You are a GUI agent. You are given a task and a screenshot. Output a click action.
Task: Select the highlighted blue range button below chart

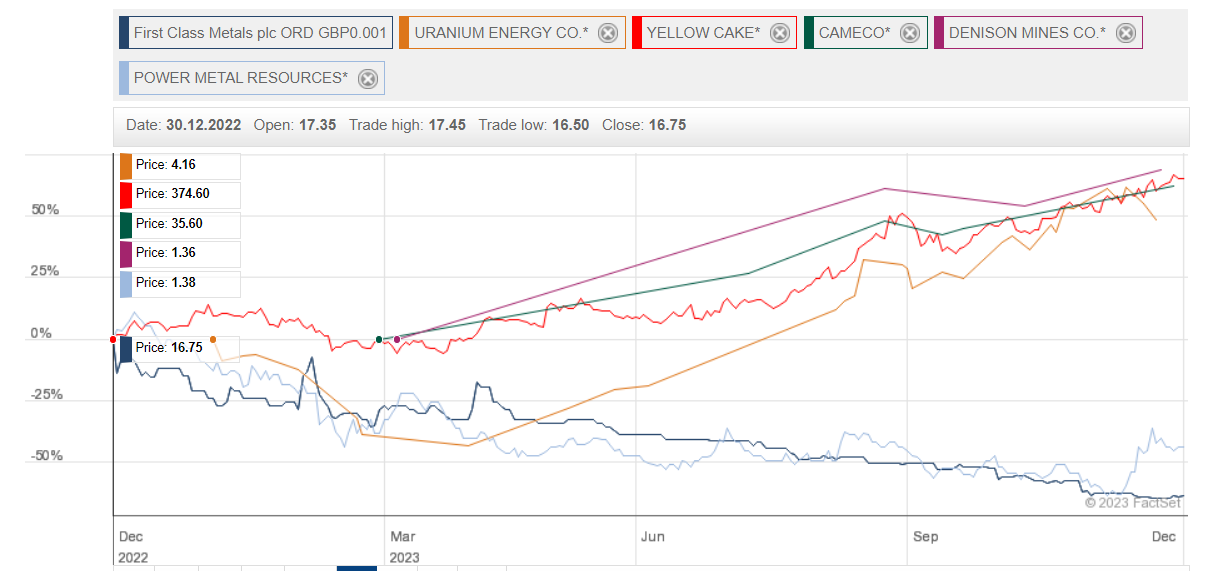(x=357, y=568)
